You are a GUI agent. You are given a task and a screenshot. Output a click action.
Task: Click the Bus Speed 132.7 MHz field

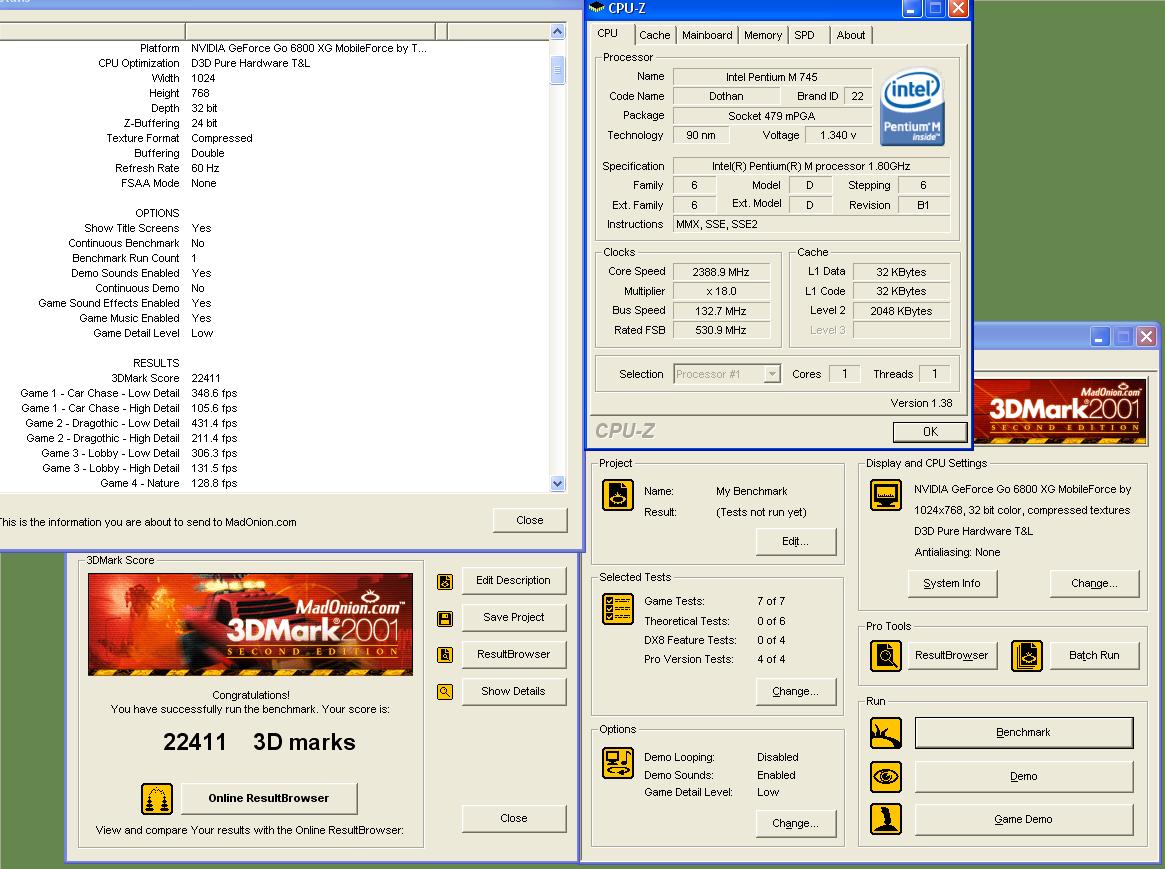point(721,310)
